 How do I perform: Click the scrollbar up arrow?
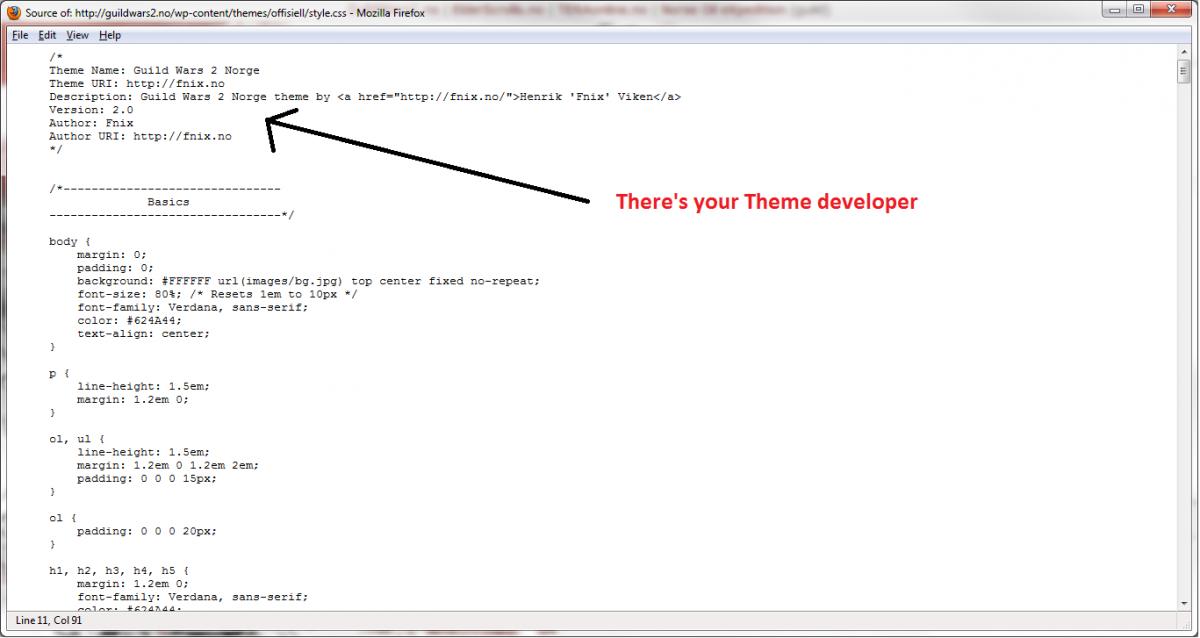[x=1184, y=53]
